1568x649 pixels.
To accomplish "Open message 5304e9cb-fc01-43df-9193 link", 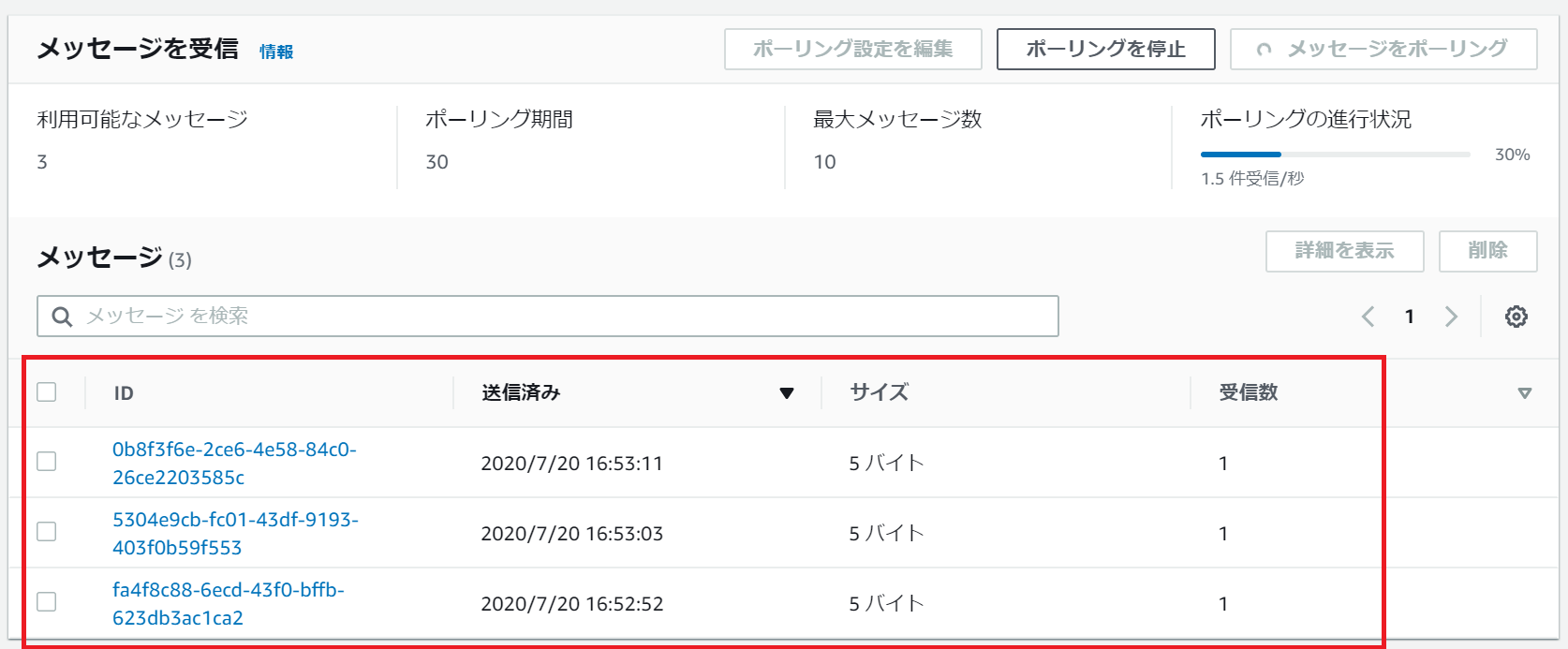I will click(235, 533).
